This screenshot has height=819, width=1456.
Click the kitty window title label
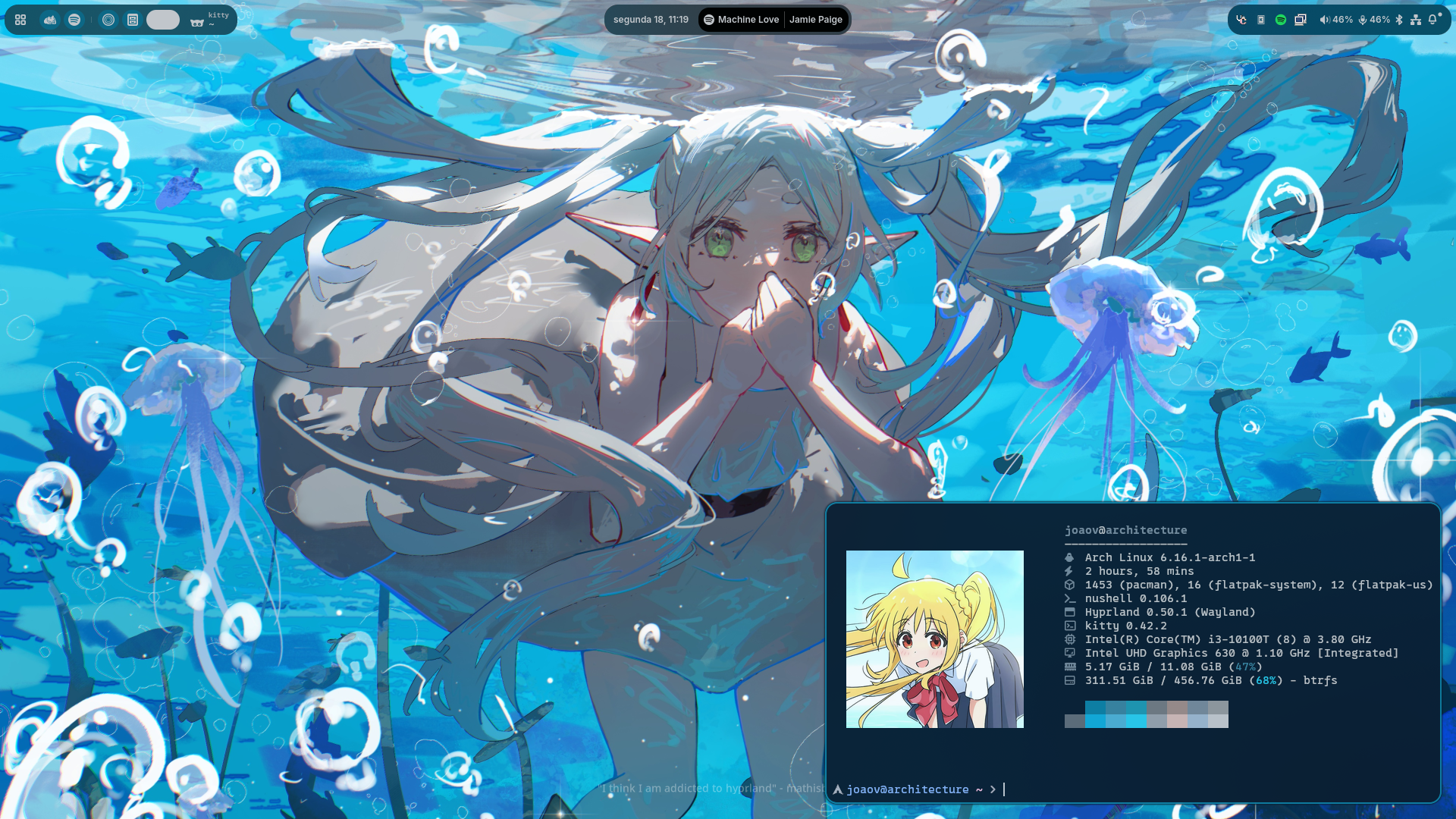point(218,15)
